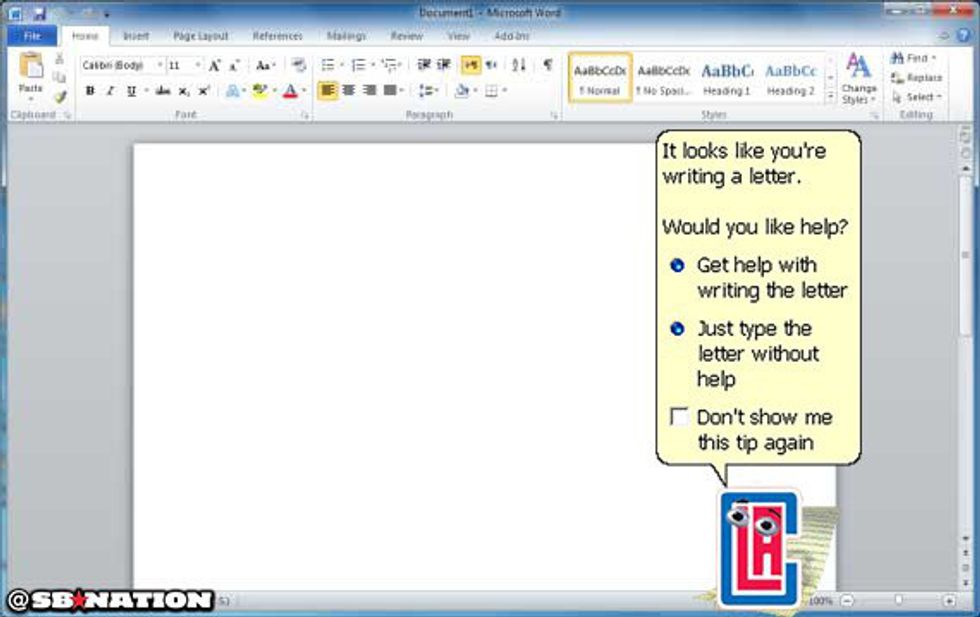Click the zoom slider in status bar
The image size is (980, 617).
(x=898, y=601)
